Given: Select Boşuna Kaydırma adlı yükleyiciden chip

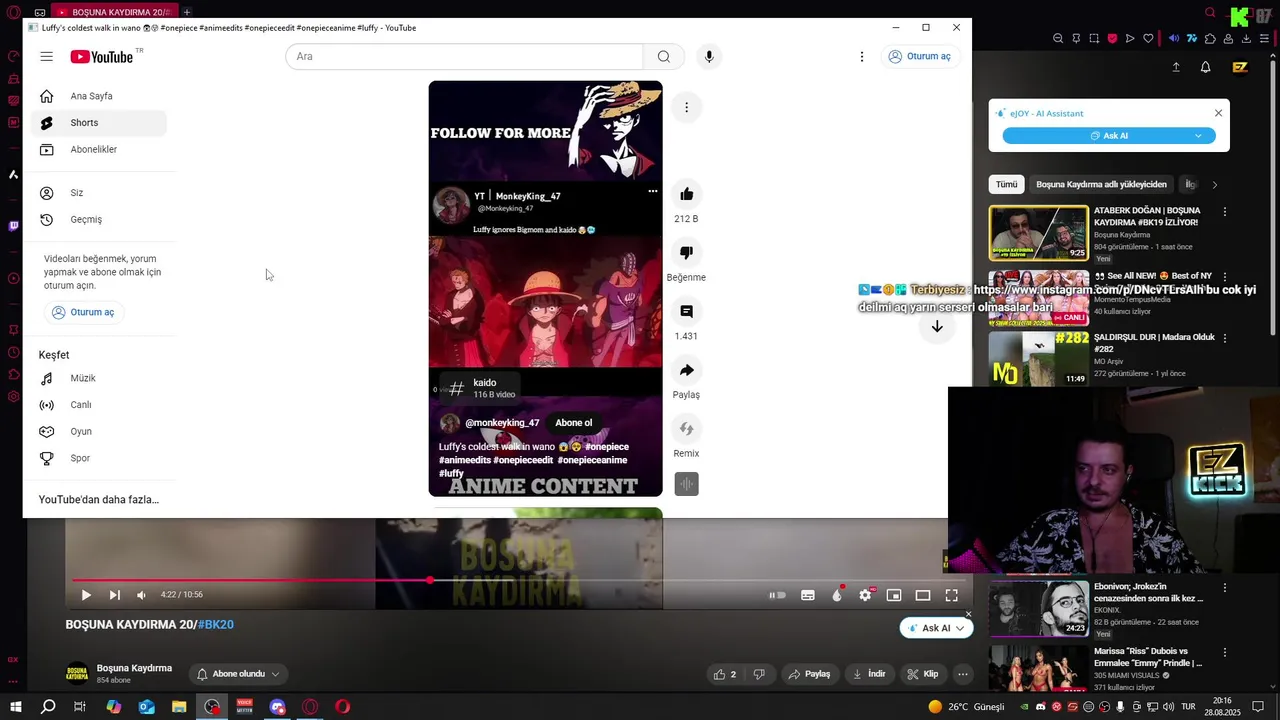Looking at the screenshot, I should click(1101, 184).
